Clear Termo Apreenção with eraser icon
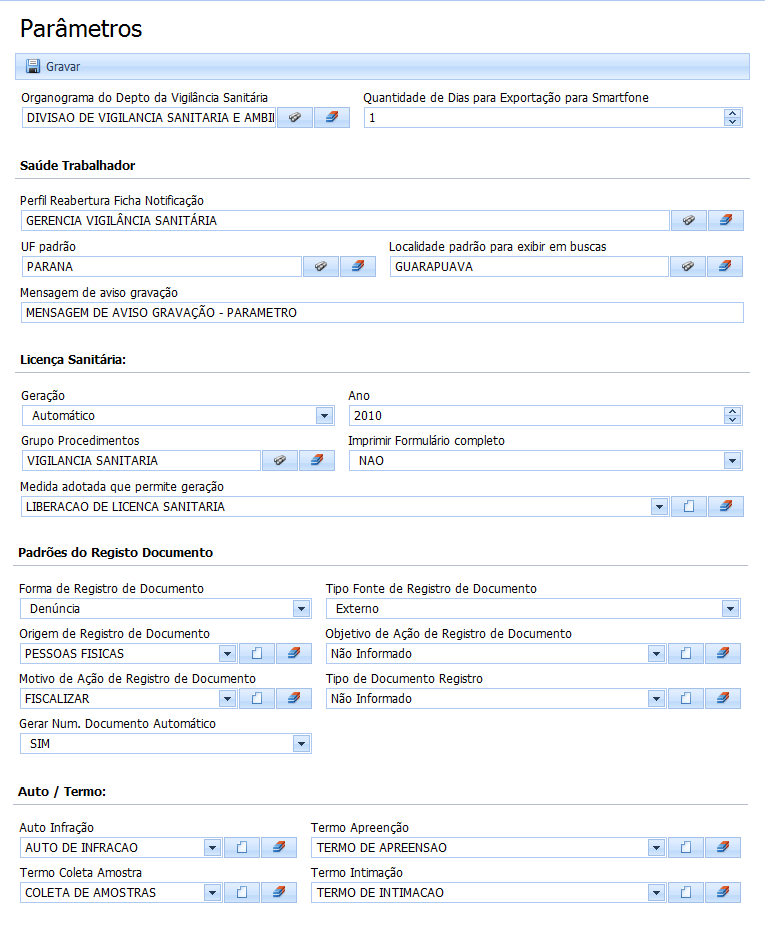The width and height of the screenshot is (765, 934). click(723, 847)
